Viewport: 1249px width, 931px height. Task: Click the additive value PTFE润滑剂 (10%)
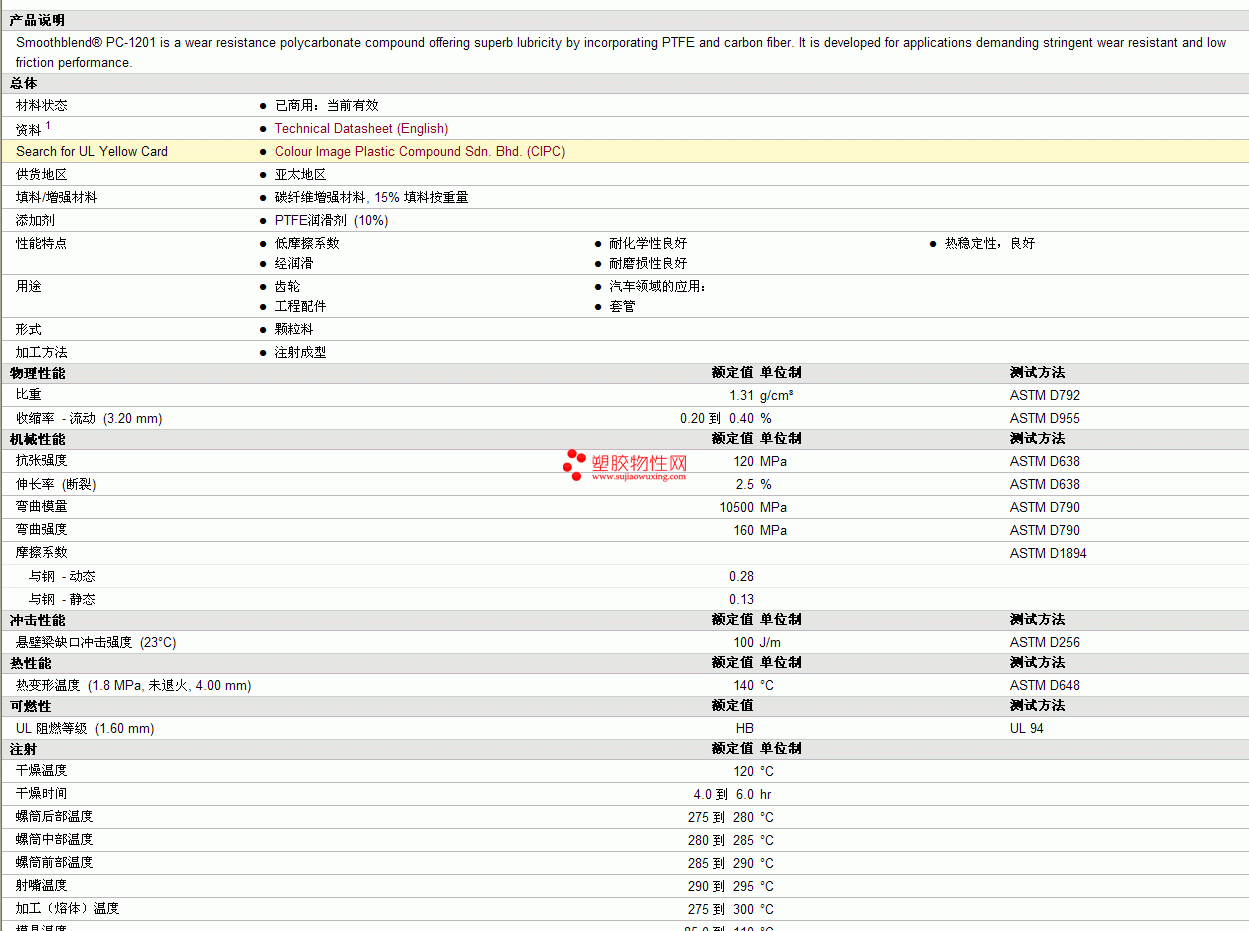tap(331, 220)
